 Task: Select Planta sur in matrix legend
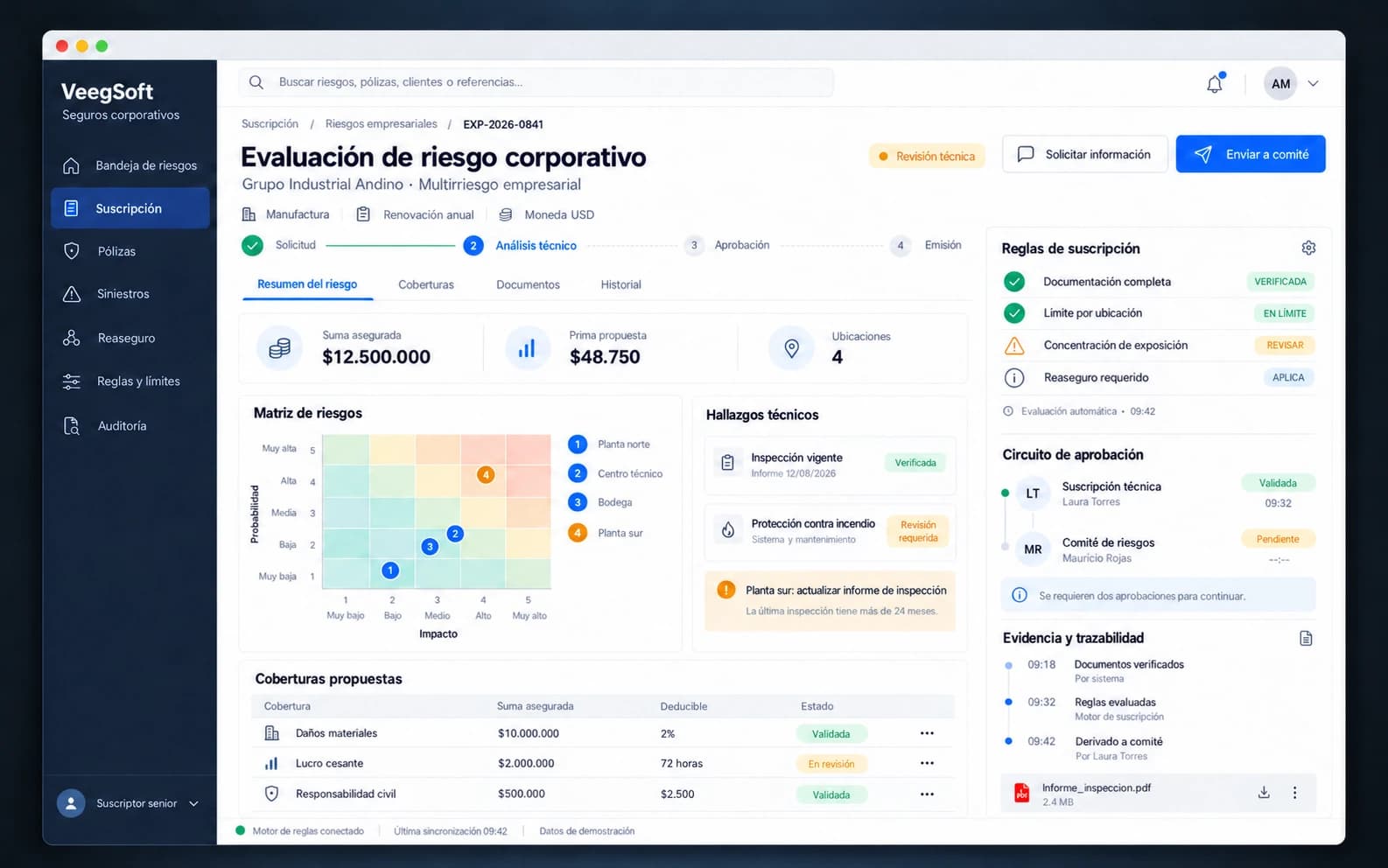click(606, 533)
